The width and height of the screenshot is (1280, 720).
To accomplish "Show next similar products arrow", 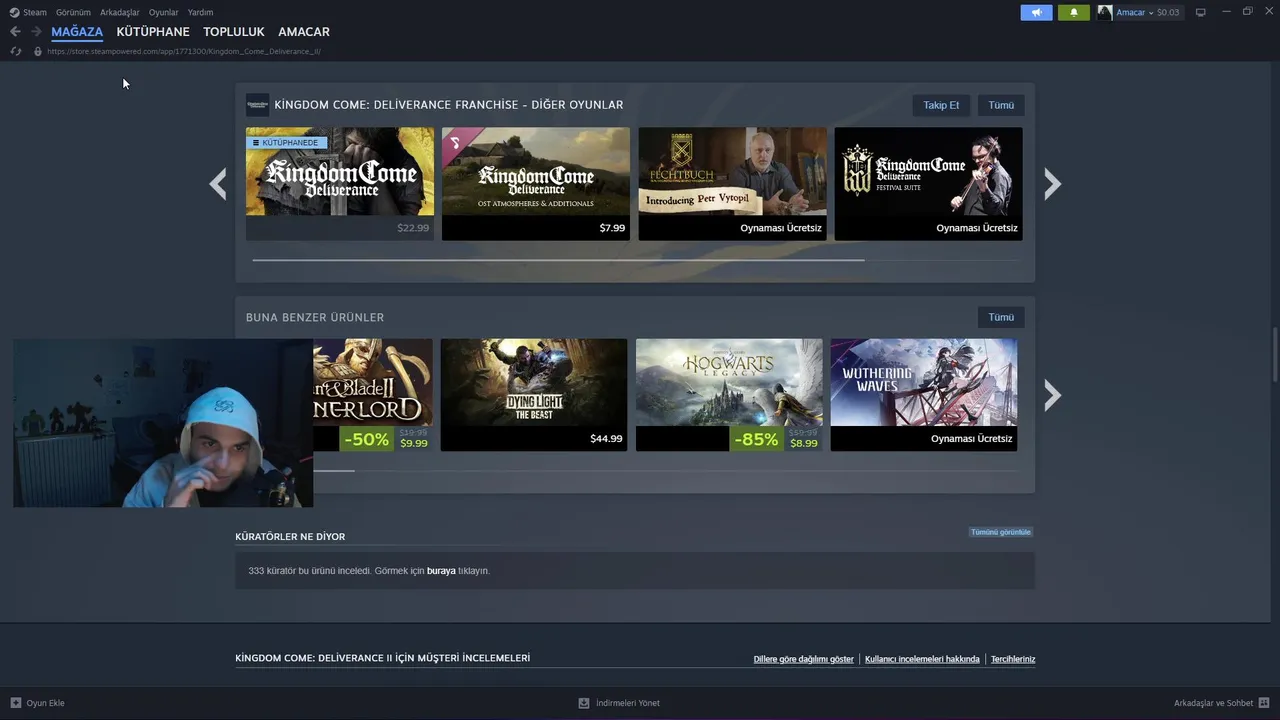I will pos(1052,396).
